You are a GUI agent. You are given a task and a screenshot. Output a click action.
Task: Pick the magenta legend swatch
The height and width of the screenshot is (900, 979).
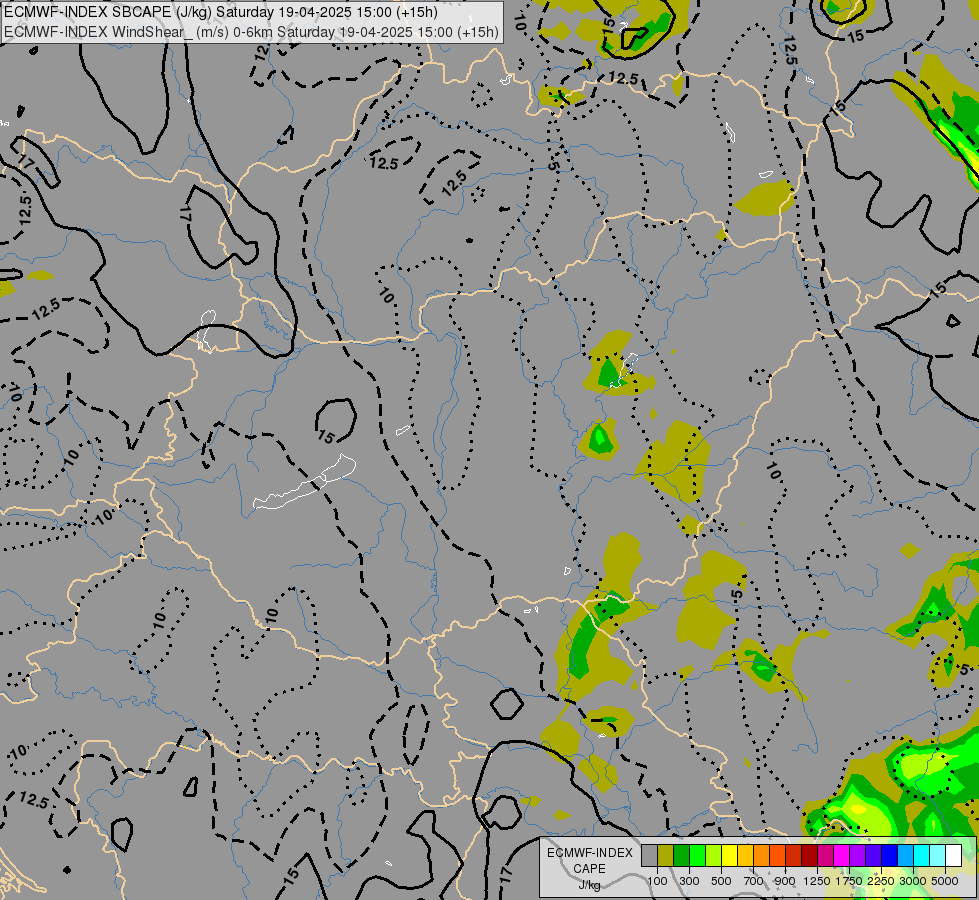tap(842, 855)
